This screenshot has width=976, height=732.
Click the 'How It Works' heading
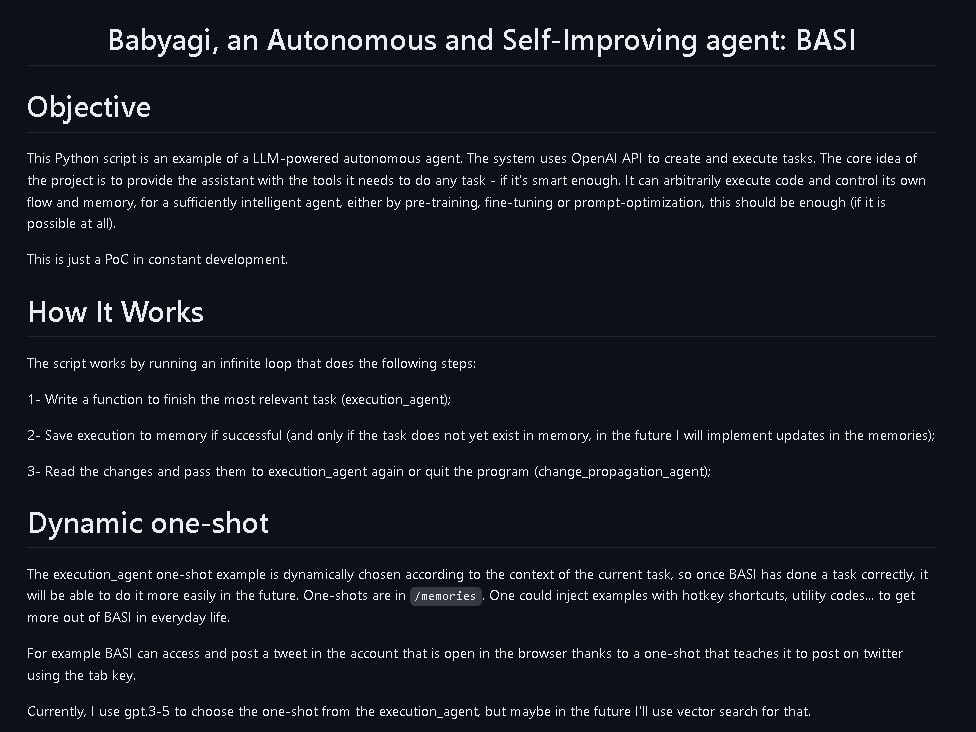coord(116,312)
